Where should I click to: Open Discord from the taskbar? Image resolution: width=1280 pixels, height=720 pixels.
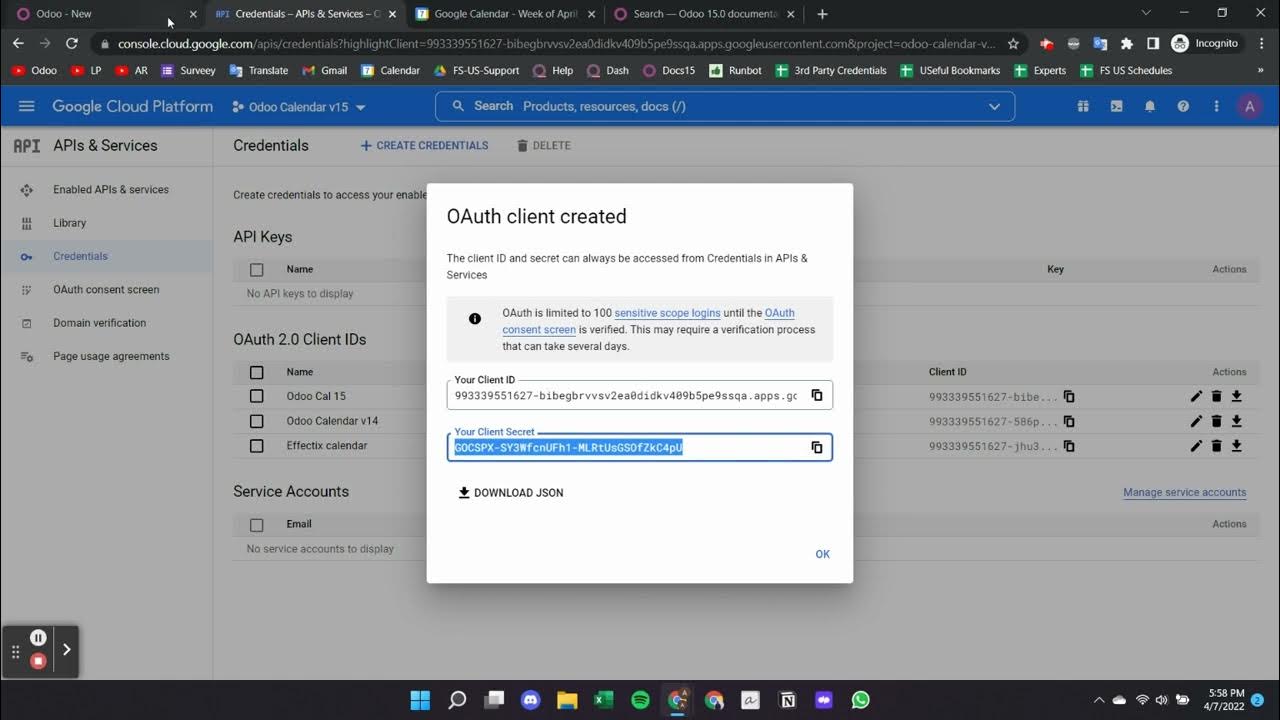530,700
